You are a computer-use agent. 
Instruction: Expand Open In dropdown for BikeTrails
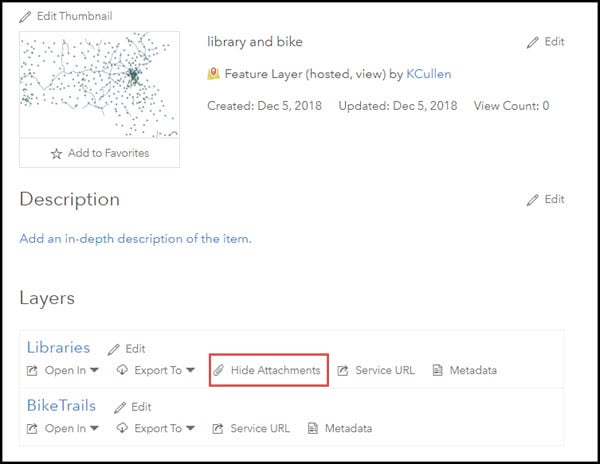(64, 428)
